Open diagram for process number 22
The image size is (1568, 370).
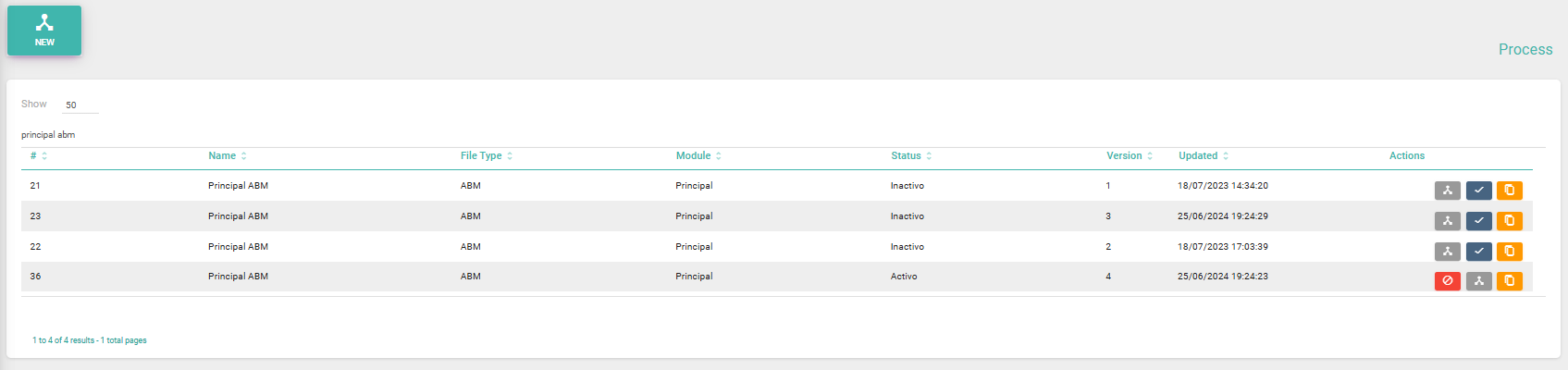(1448, 252)
